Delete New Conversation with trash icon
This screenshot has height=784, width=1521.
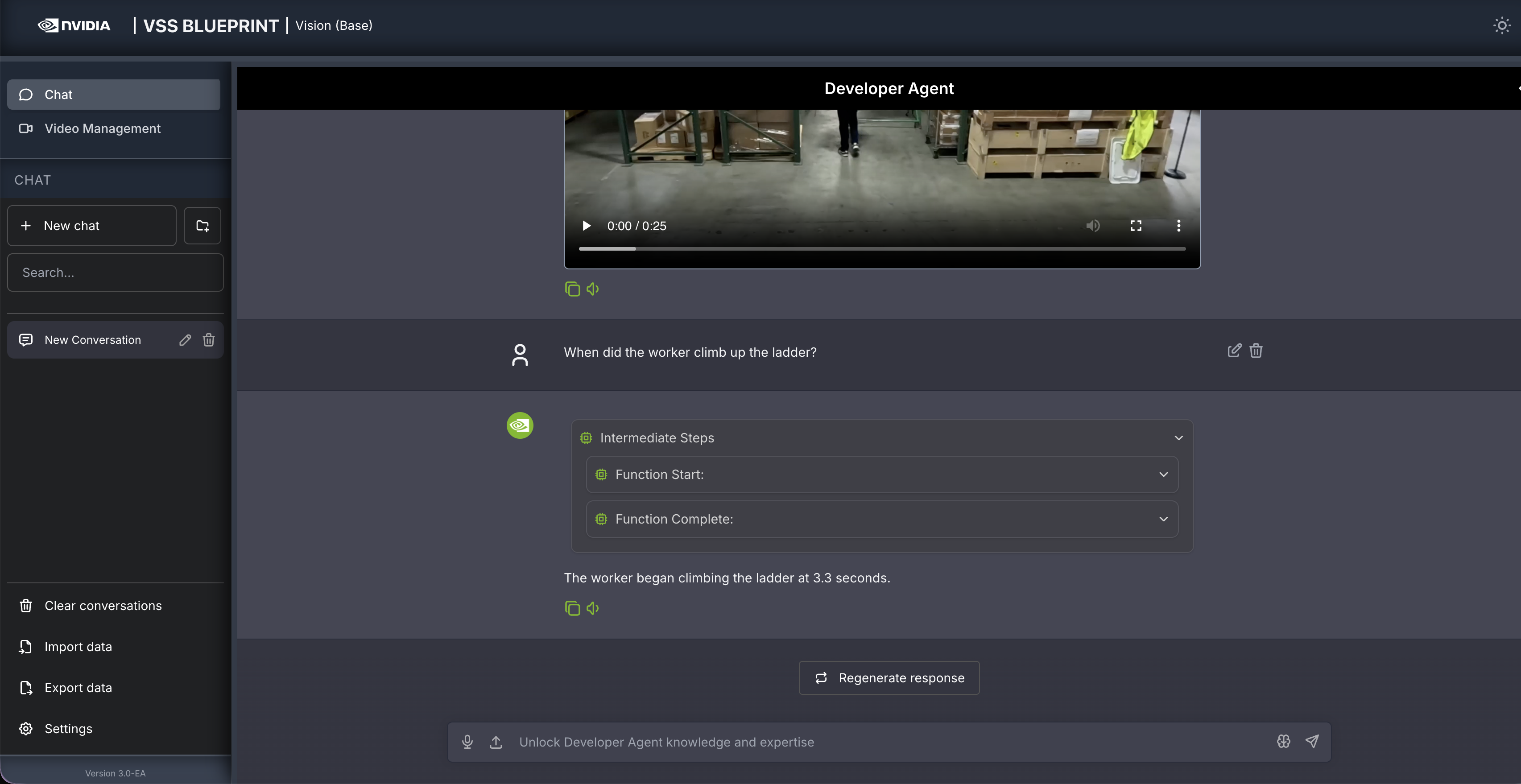[208, 340]
